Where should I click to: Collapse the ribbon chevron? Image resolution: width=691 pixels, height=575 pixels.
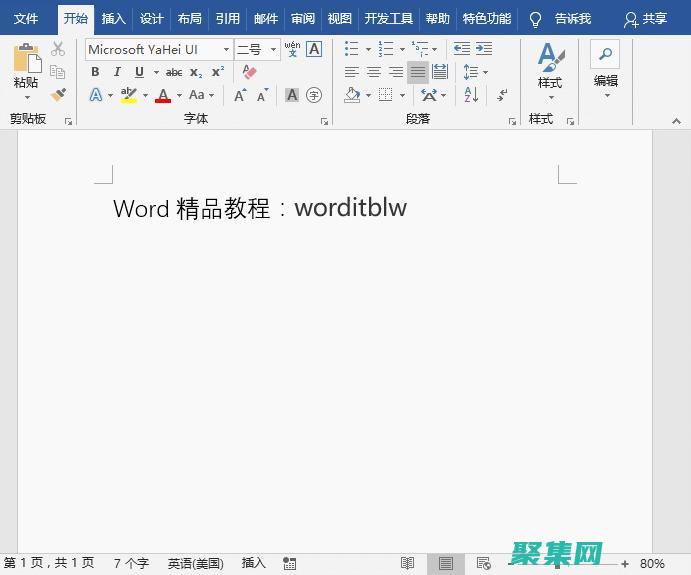pos(676,121)
